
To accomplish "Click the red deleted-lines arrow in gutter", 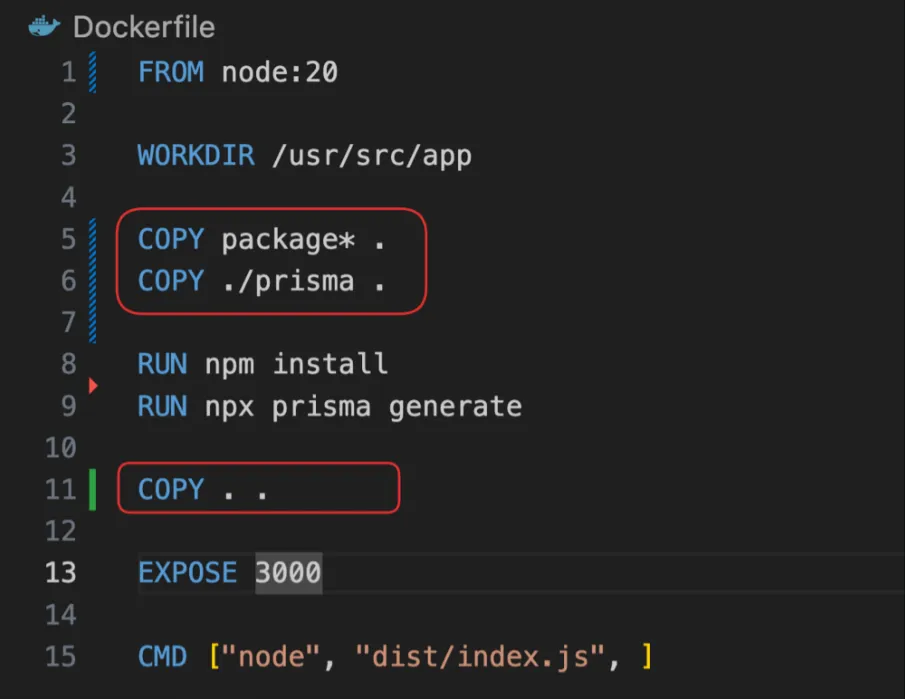I will [x=94, y=385].
